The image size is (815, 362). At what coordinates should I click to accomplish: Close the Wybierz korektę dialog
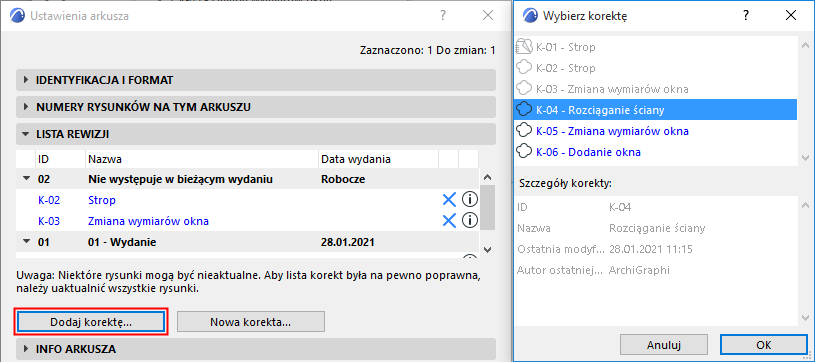(791, 16)
